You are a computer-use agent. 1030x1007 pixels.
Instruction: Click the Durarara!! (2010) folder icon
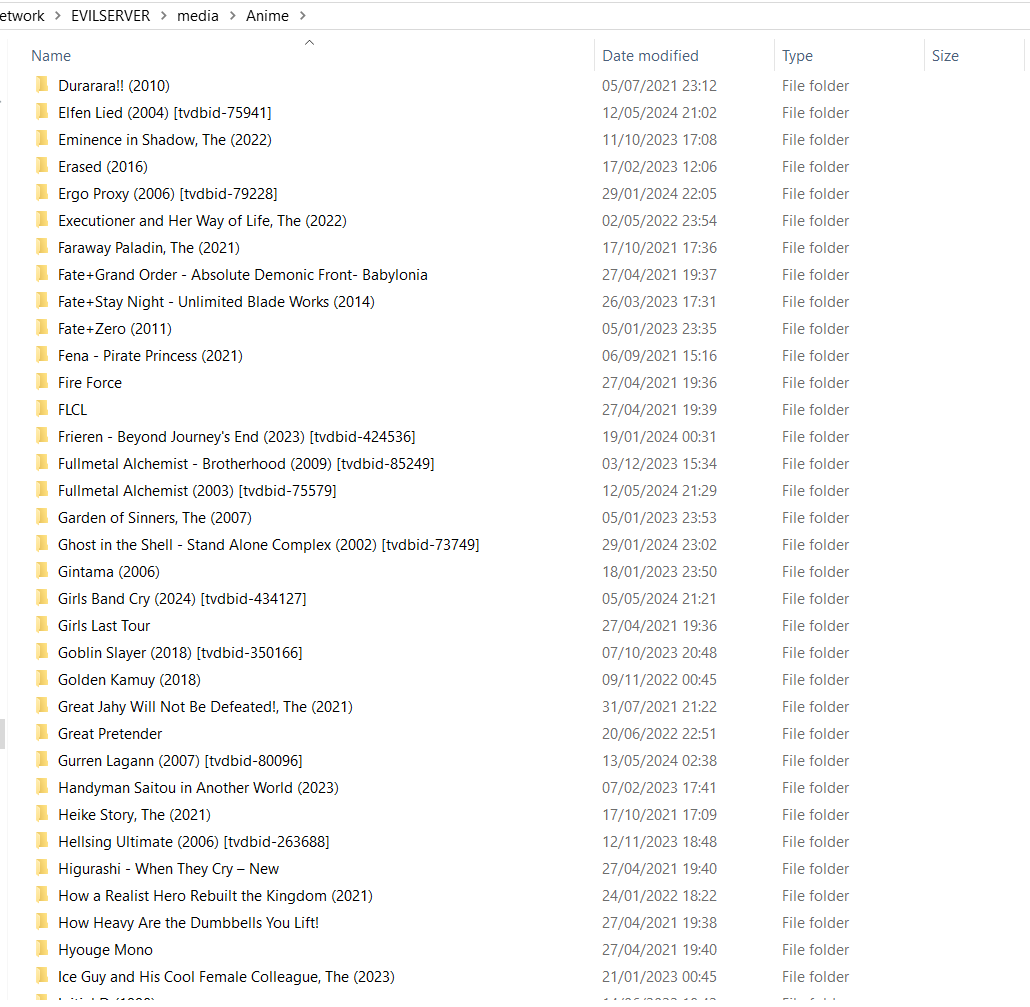pyautogui.click(x=42, y=85)
